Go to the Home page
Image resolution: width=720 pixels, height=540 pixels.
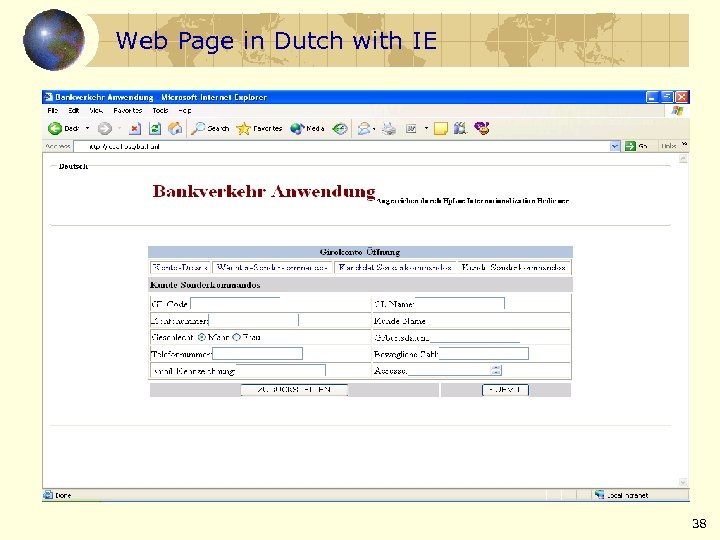pos(175,129)
